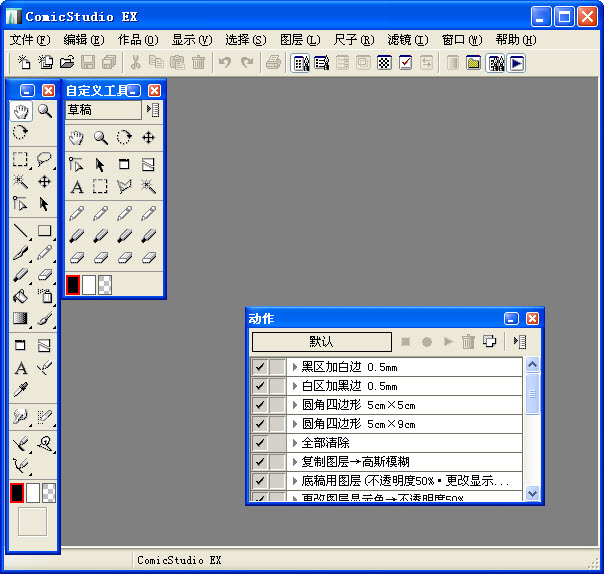Activate the Text tool in the left toolbox
The height and width of the screenshot is (574, 604).
pos(21,368)
